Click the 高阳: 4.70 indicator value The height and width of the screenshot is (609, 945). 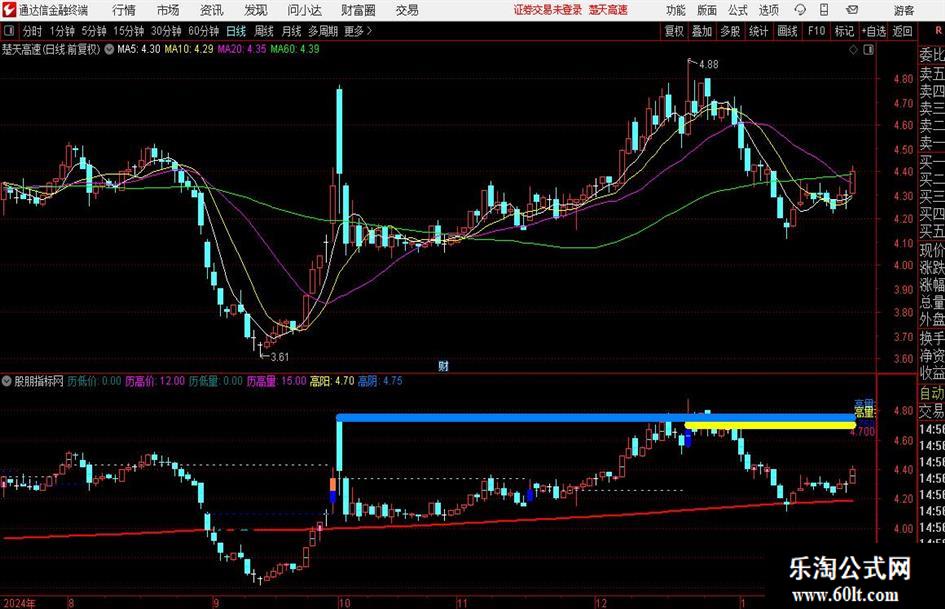332,381
